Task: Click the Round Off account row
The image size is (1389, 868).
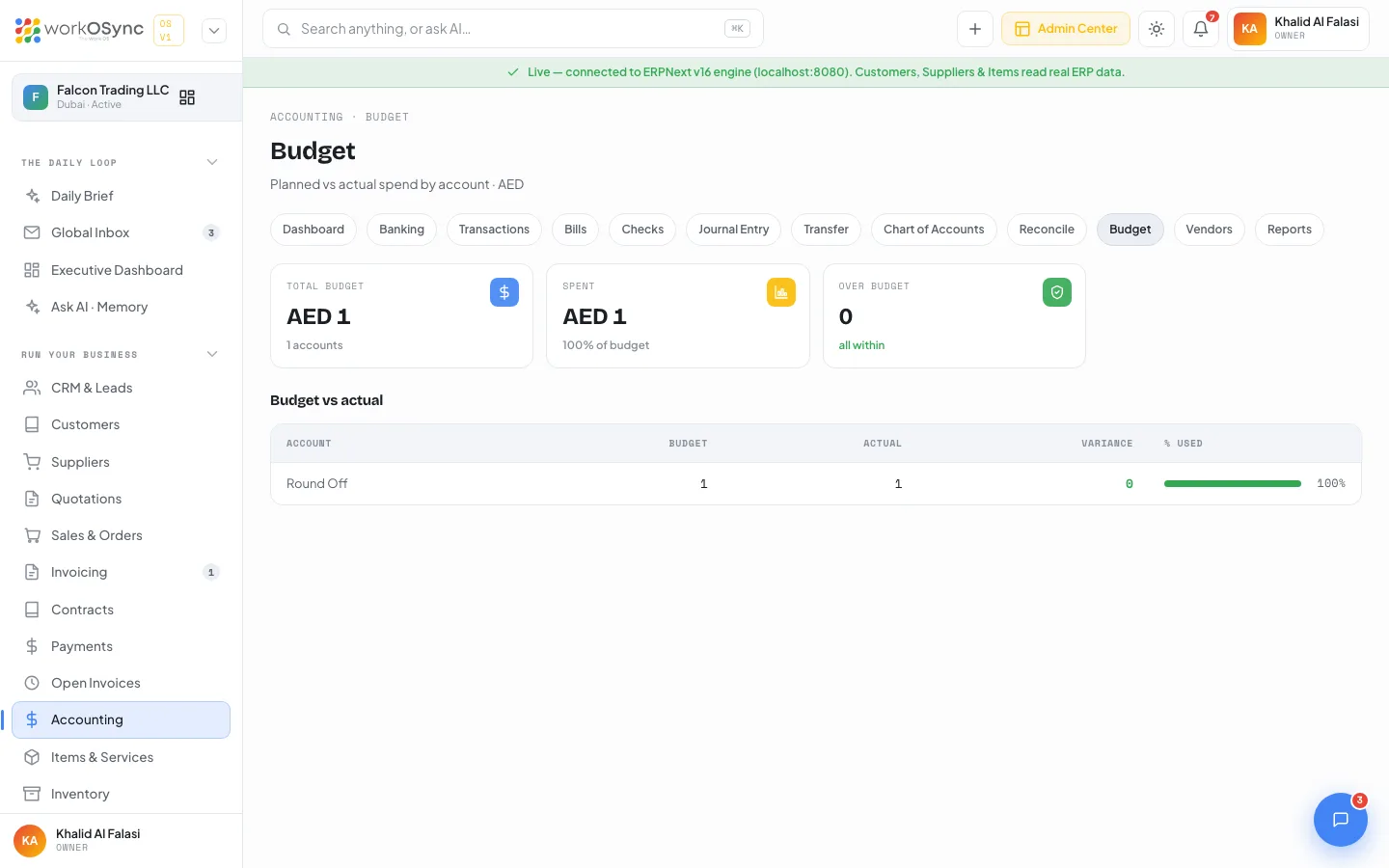Action: (816, 484)
